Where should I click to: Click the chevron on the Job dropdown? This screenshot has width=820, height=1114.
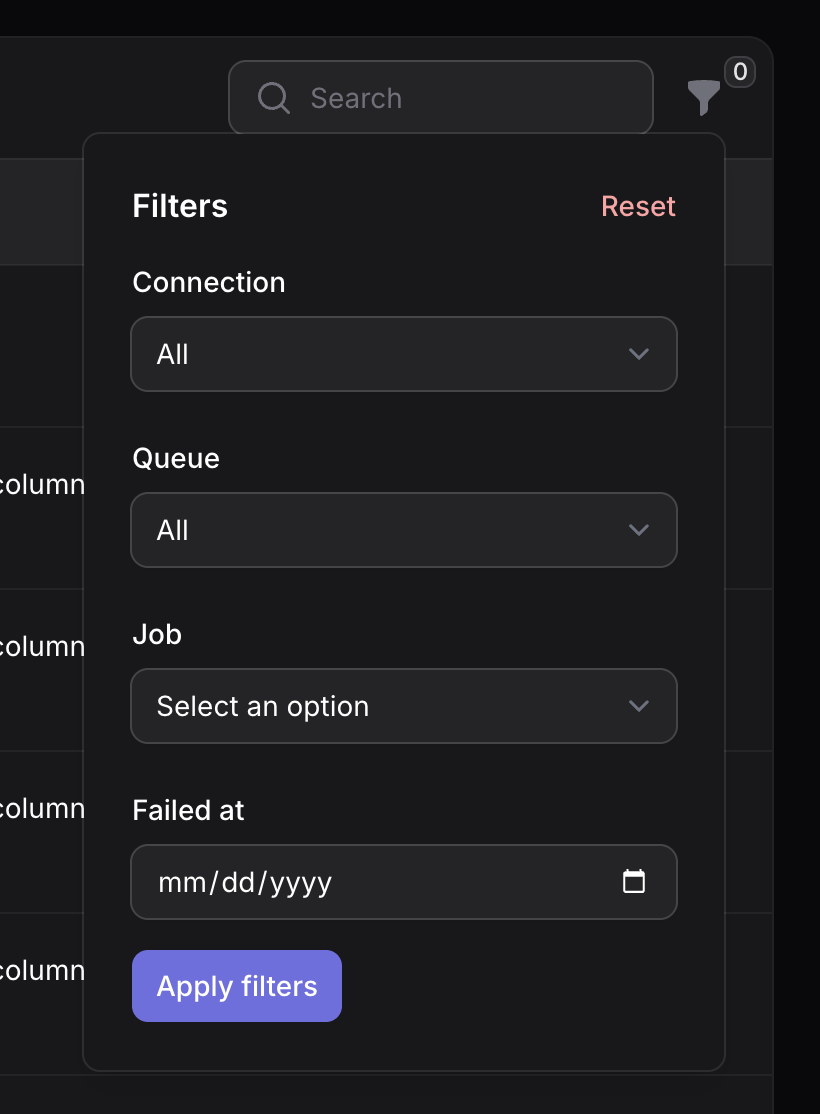pos(639,706)
